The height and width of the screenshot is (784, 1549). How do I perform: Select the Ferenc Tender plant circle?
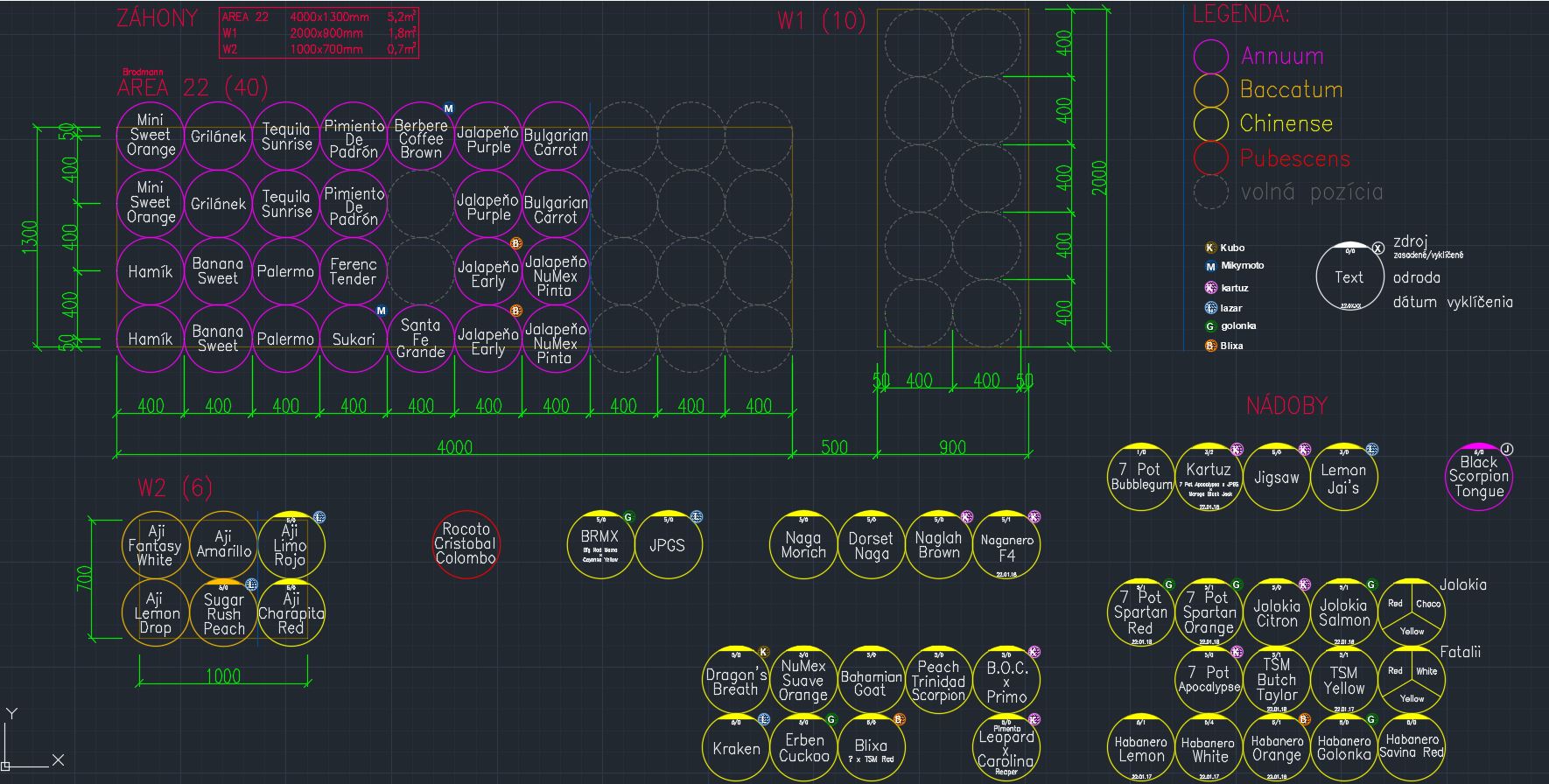pyautogui.click(x=353, y=271)
